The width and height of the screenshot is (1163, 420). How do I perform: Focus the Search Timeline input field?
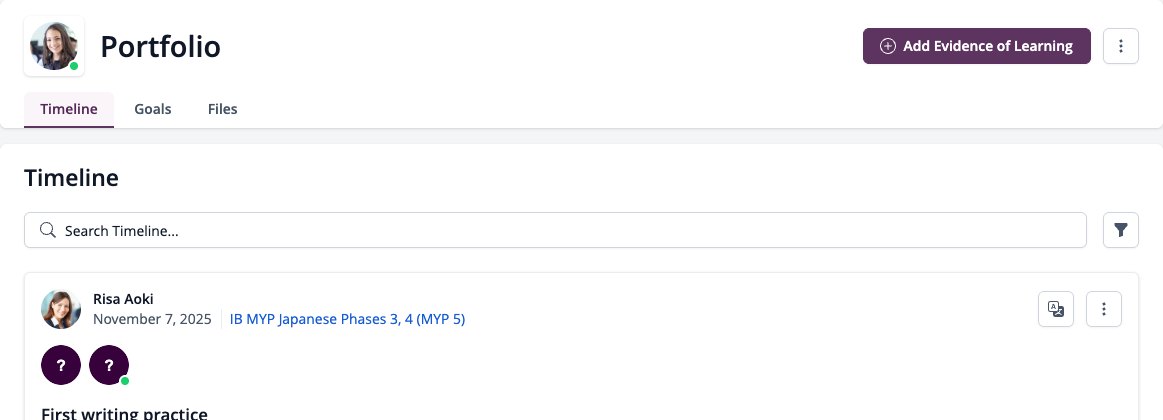pyautogui.click(x=555, y=230)
